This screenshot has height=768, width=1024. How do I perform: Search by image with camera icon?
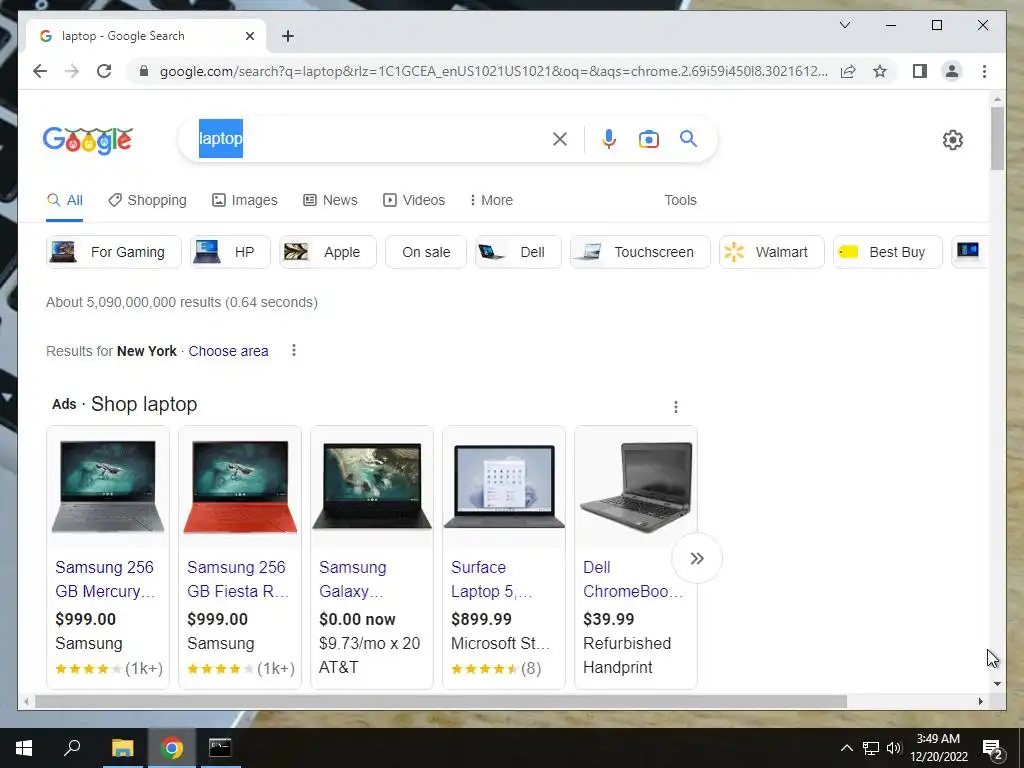(648, 139)
